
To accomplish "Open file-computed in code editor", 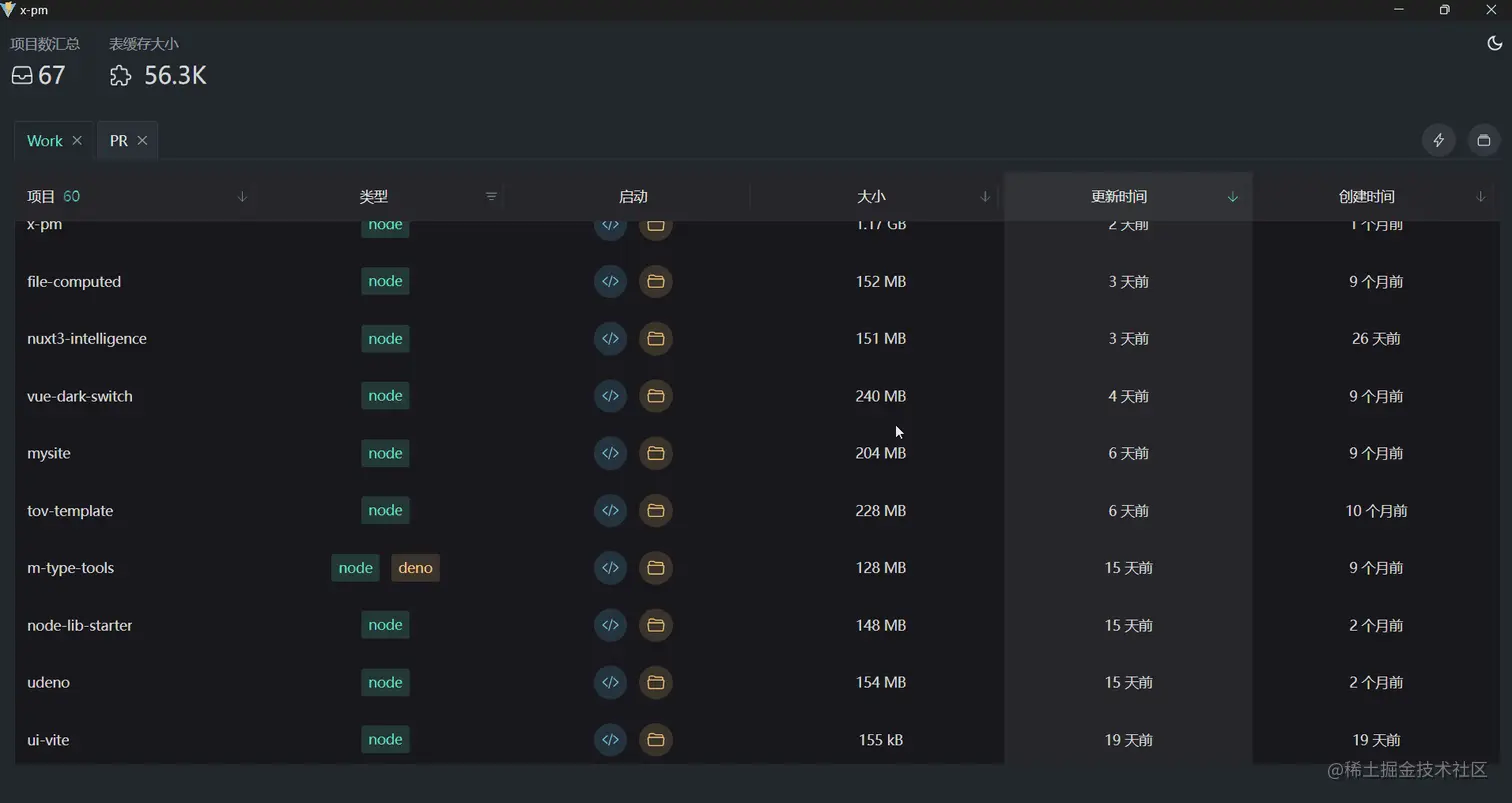I will pyautogui.click(x=610, y=281).
